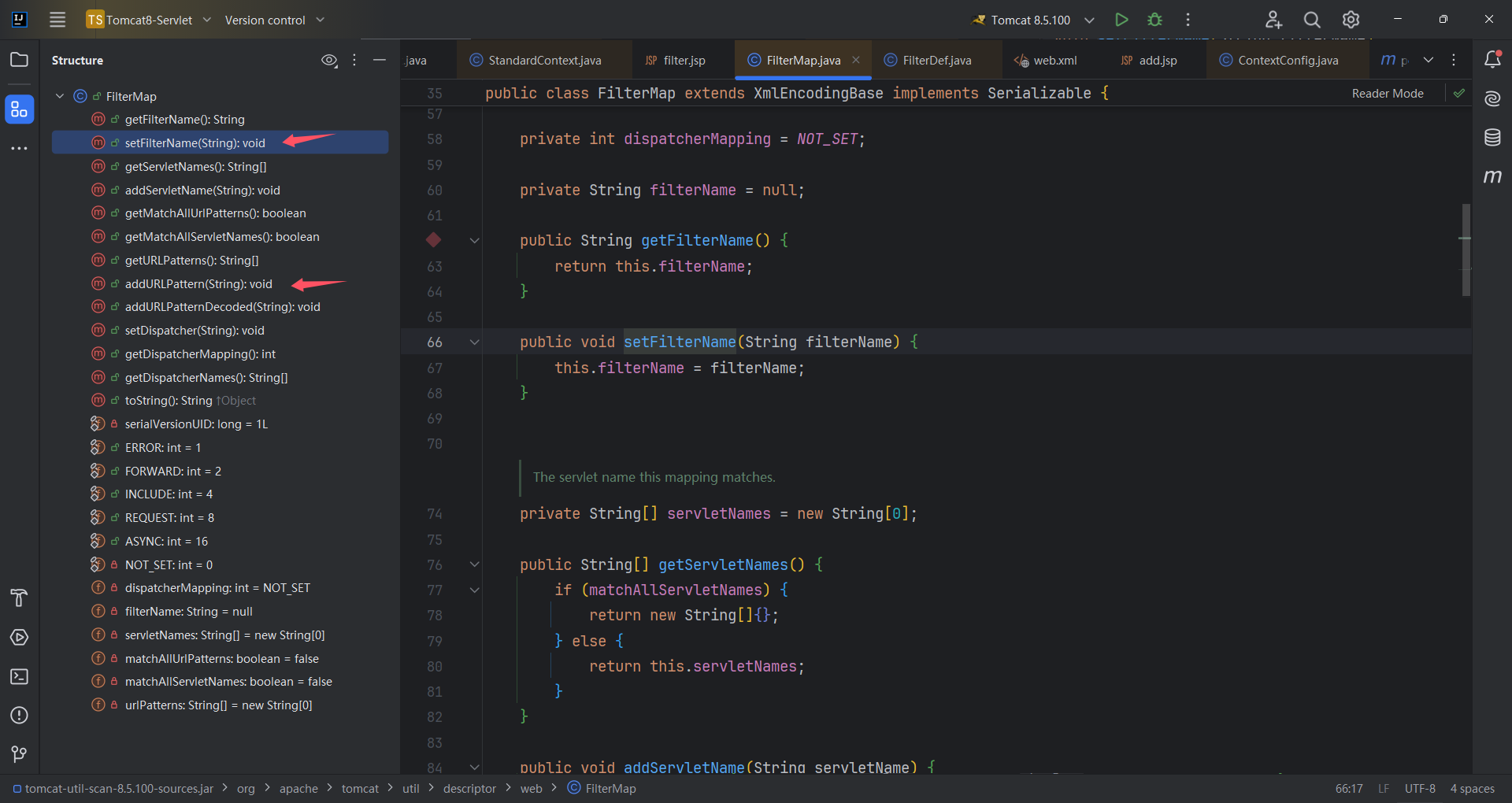Close the FilterMap.java tab
The image size is (1512, 803).
(856, 60)
